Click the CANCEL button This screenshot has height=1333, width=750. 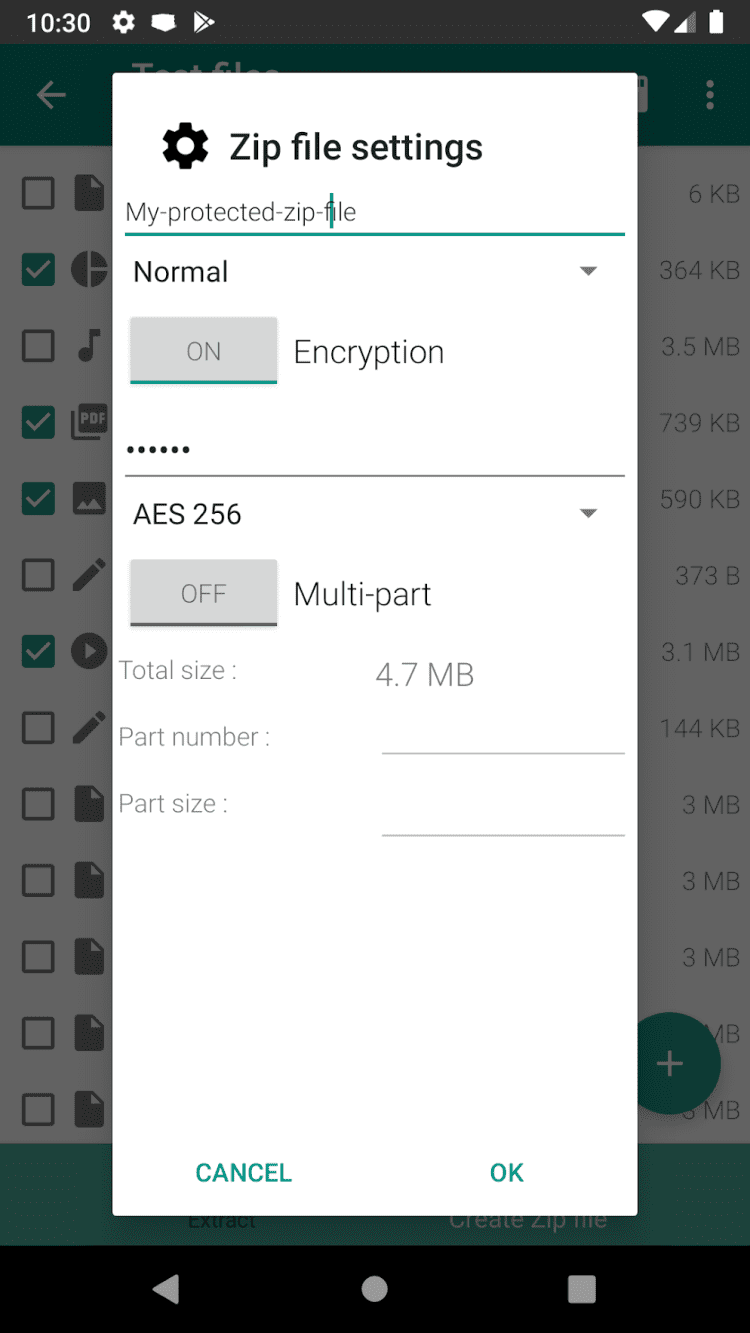pyautogui.click(x=243, y=1172)
